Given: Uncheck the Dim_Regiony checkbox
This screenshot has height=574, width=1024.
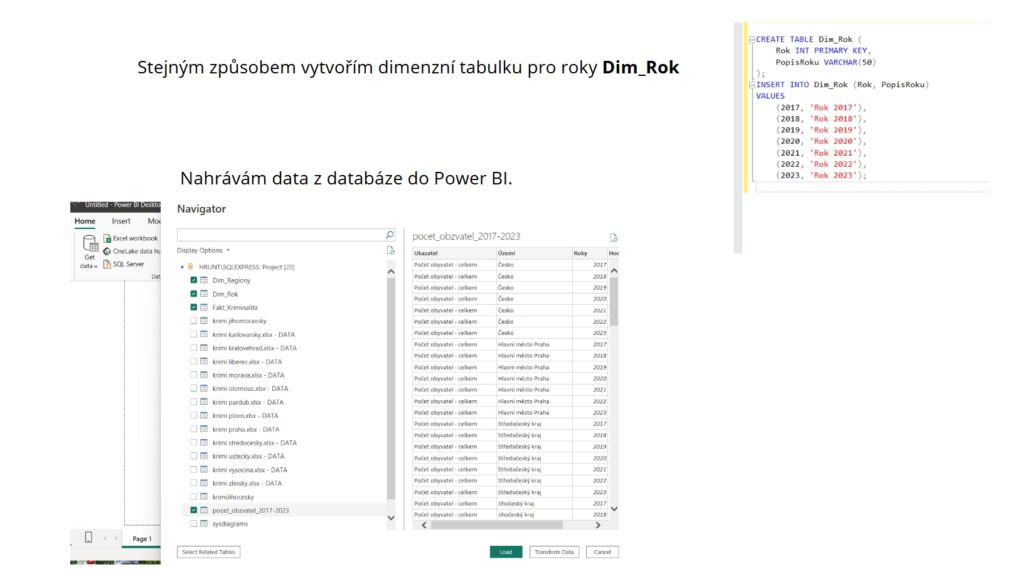Looking at the screenshot, I should pyautogui.click(x=193, y=280).
